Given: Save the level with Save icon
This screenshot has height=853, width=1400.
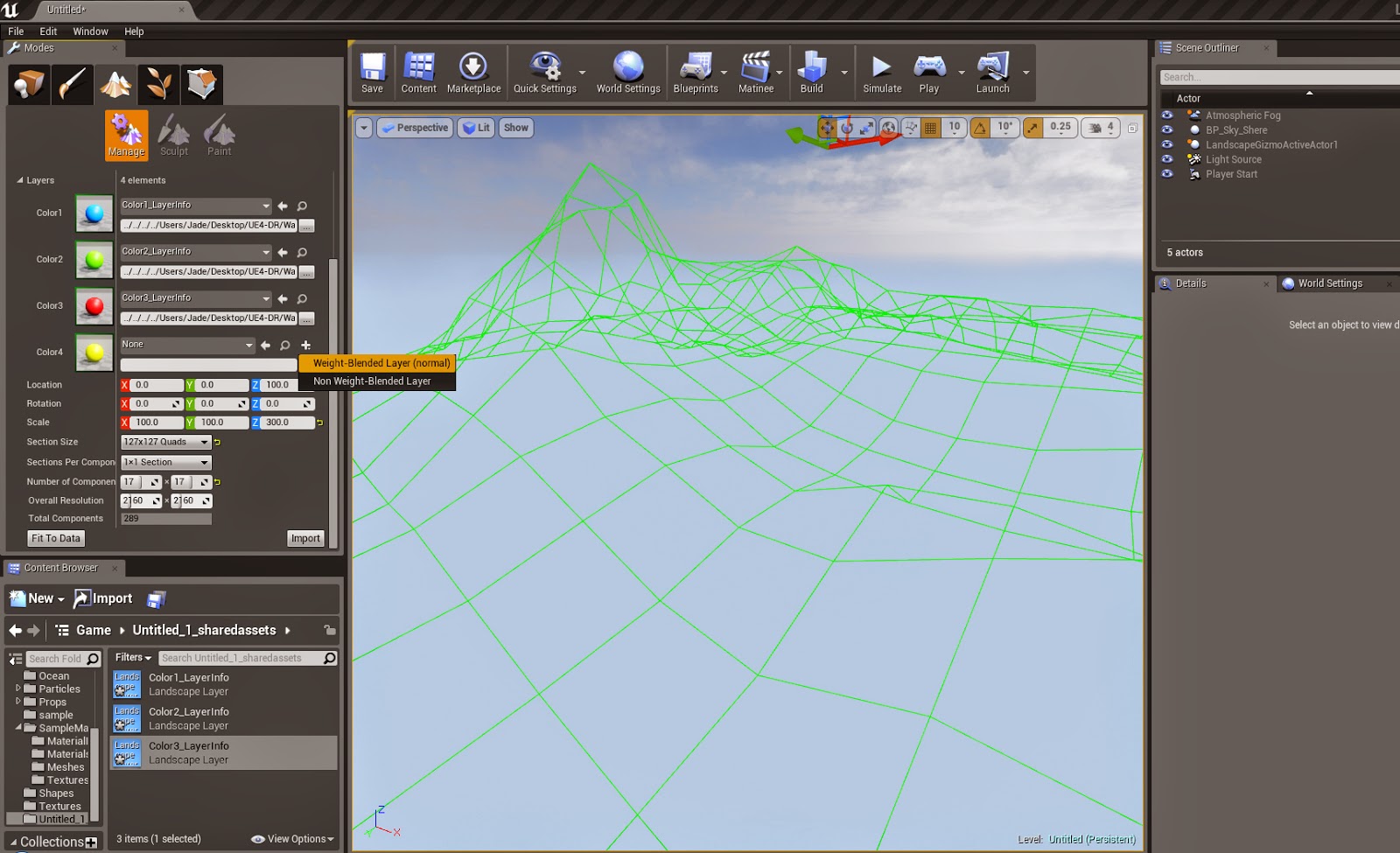Looking at the screenshot, I should coord(373,73).
